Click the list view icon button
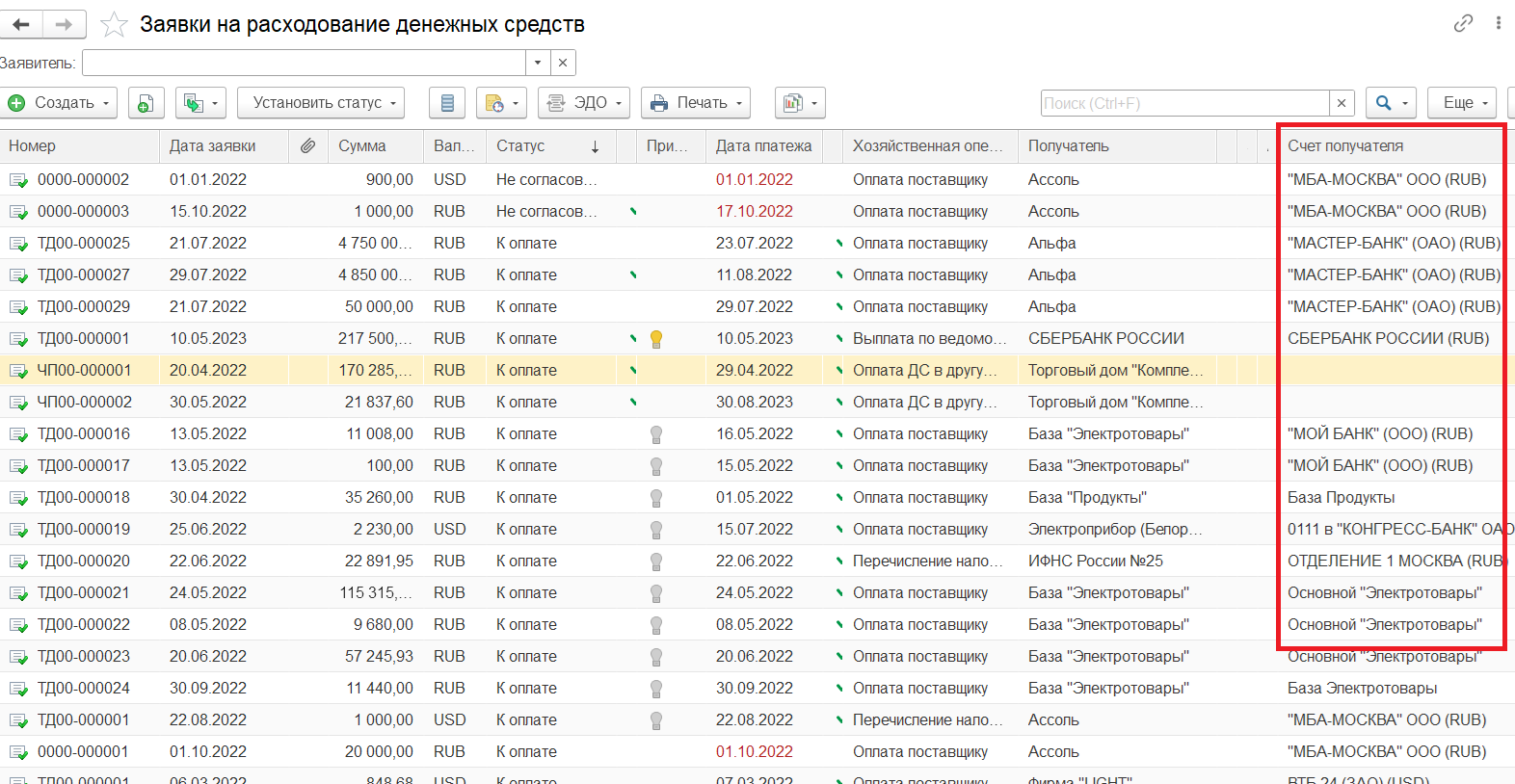This screenshot has width=1515, height=784. tap(446, 103)
